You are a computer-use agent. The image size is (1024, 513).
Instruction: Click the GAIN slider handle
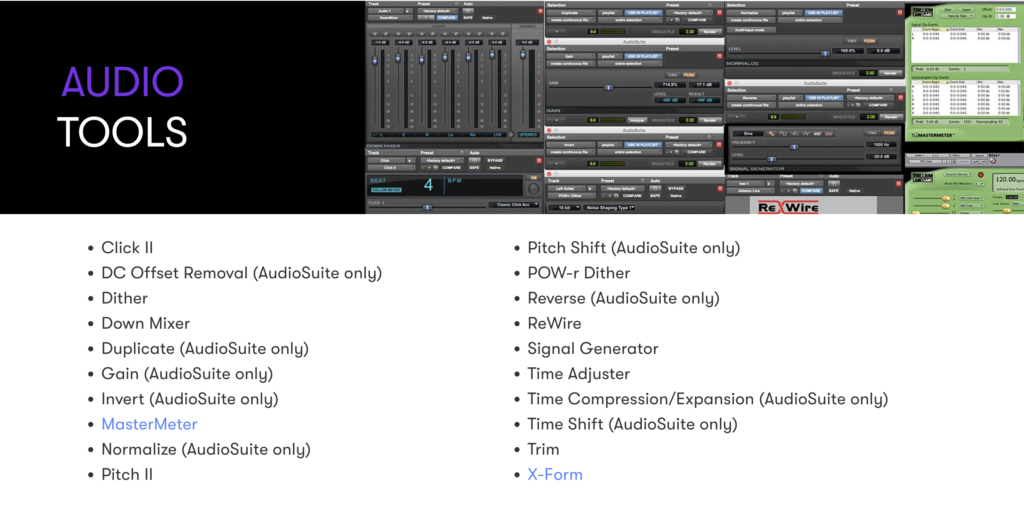(608, 87)
